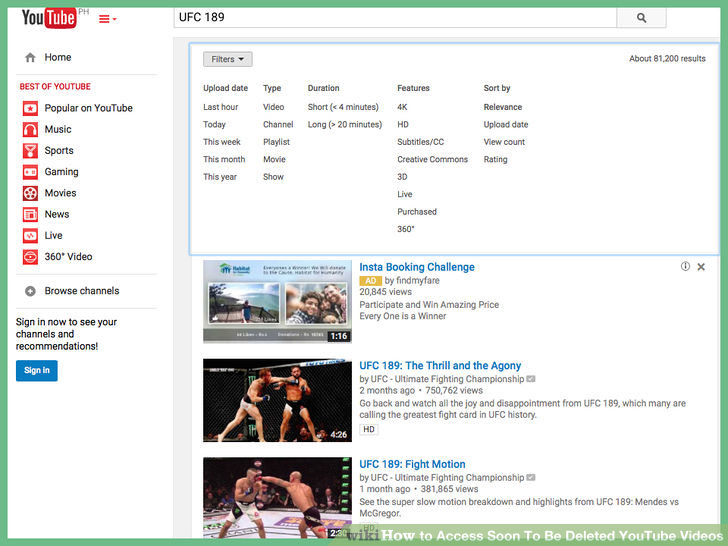Open the Thrill and the Agony video thumbnail
This screenshot has height=546, width=728.
pyautogui.click(x=277, y=400)
